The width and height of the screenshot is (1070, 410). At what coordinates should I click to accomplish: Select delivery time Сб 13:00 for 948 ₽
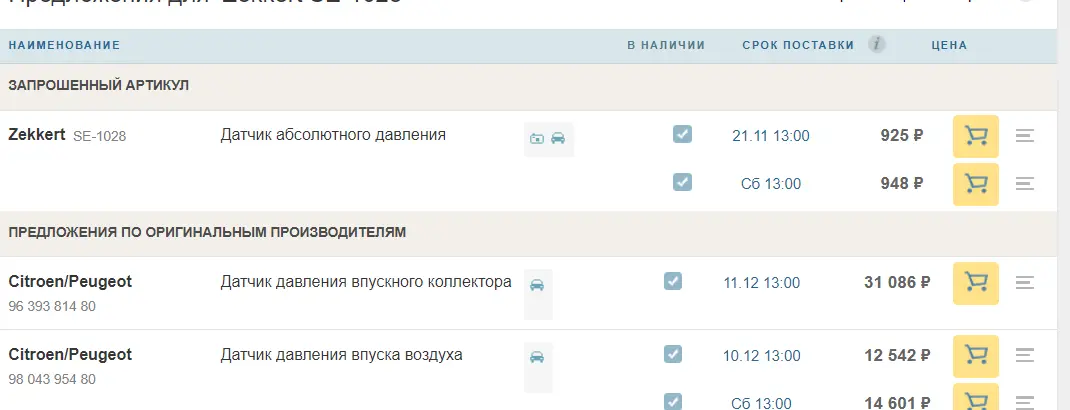pos(771,184)
